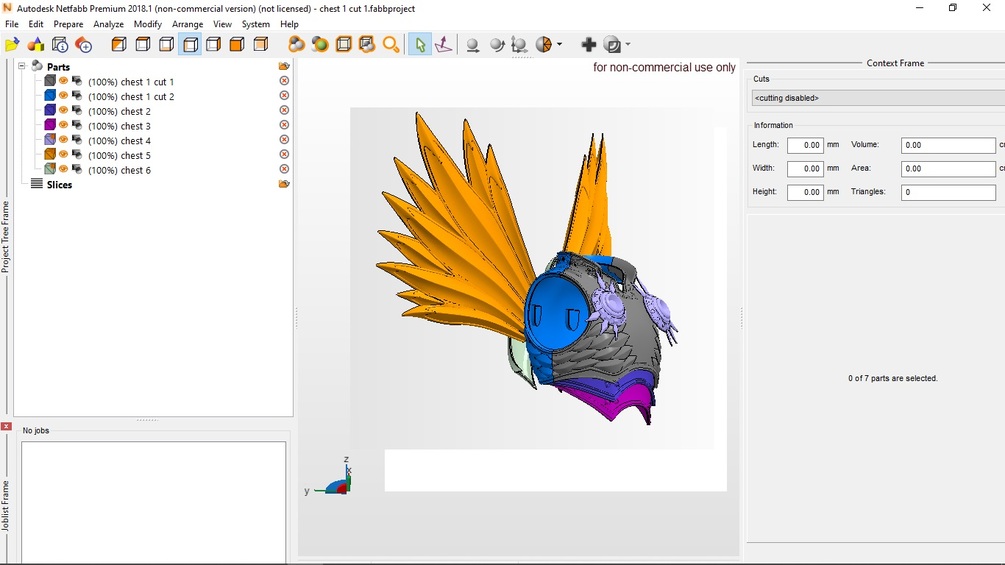Click zoom to platform cube-in-ring icon

click(344, 45)
